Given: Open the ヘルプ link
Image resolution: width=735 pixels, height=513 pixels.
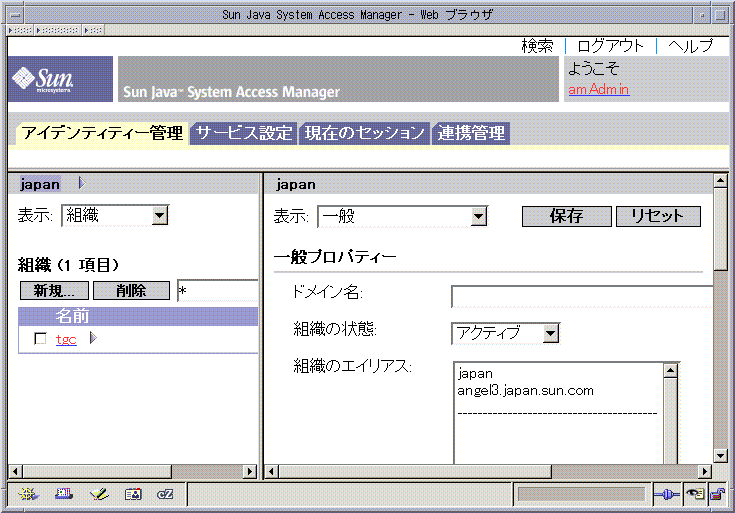Looking at the screenshot, I should point(690,46).
